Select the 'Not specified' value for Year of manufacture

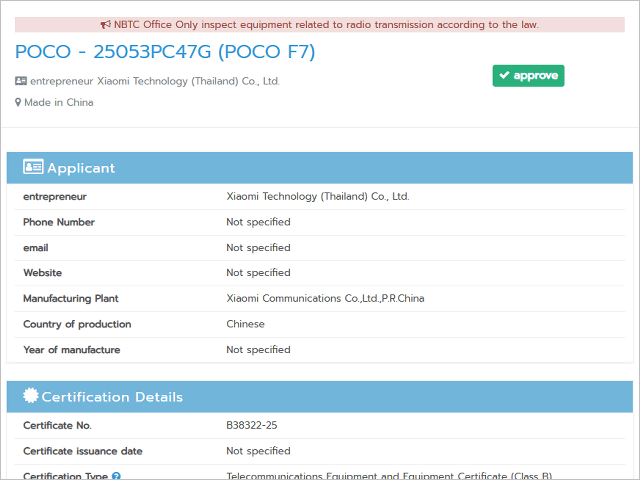tap(258, 350)
